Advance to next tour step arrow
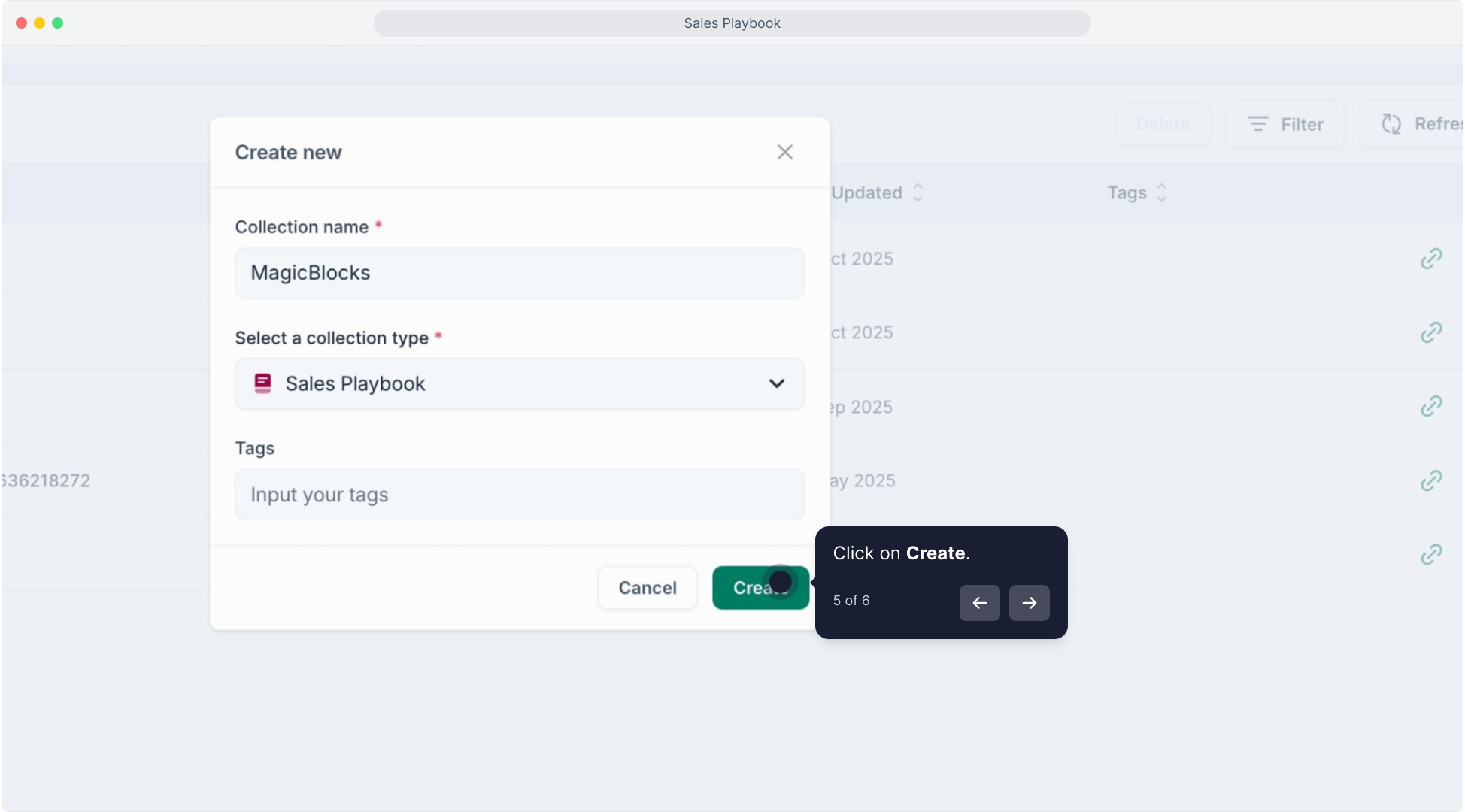 (1029, 603)
